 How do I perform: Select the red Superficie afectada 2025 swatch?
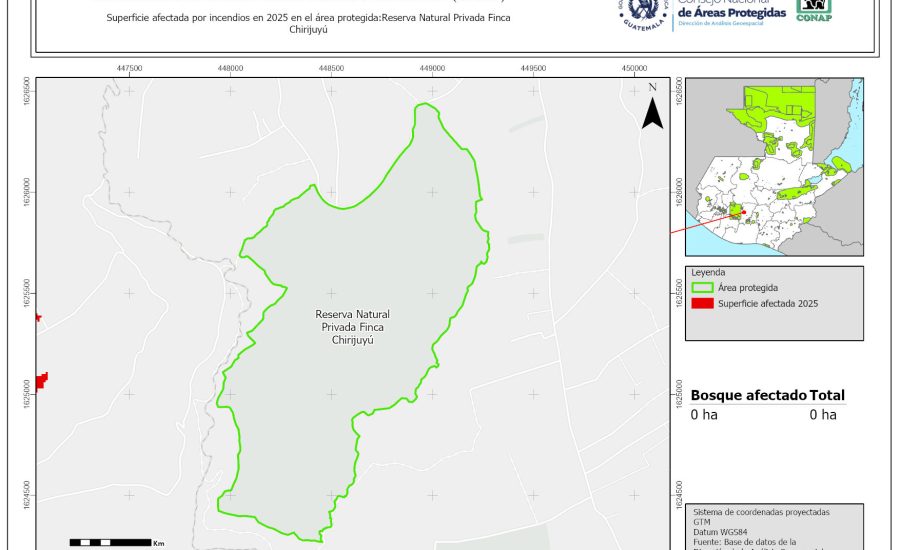(x=703, y=303)
